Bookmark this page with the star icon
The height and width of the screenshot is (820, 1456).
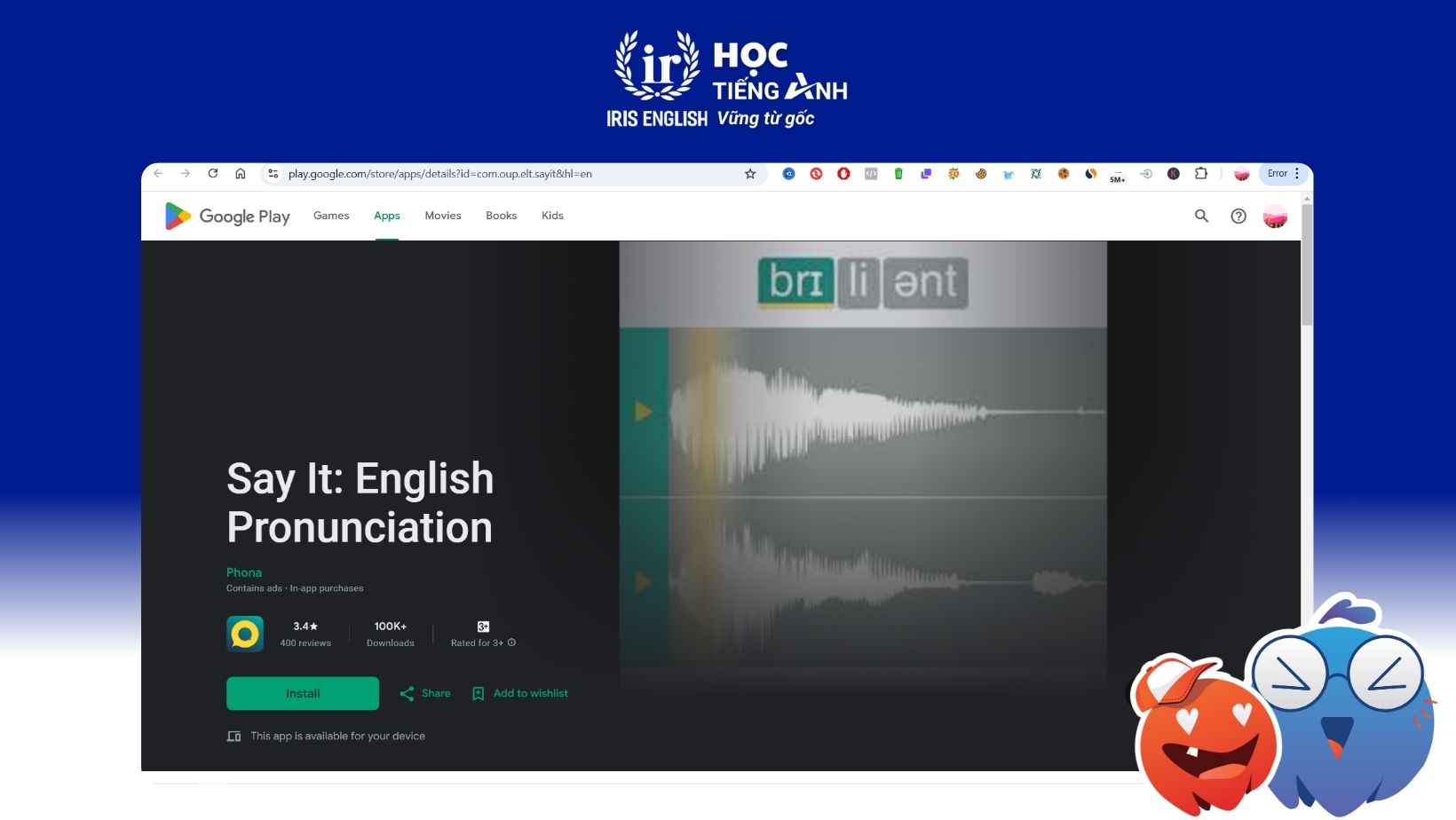[750, 174]
